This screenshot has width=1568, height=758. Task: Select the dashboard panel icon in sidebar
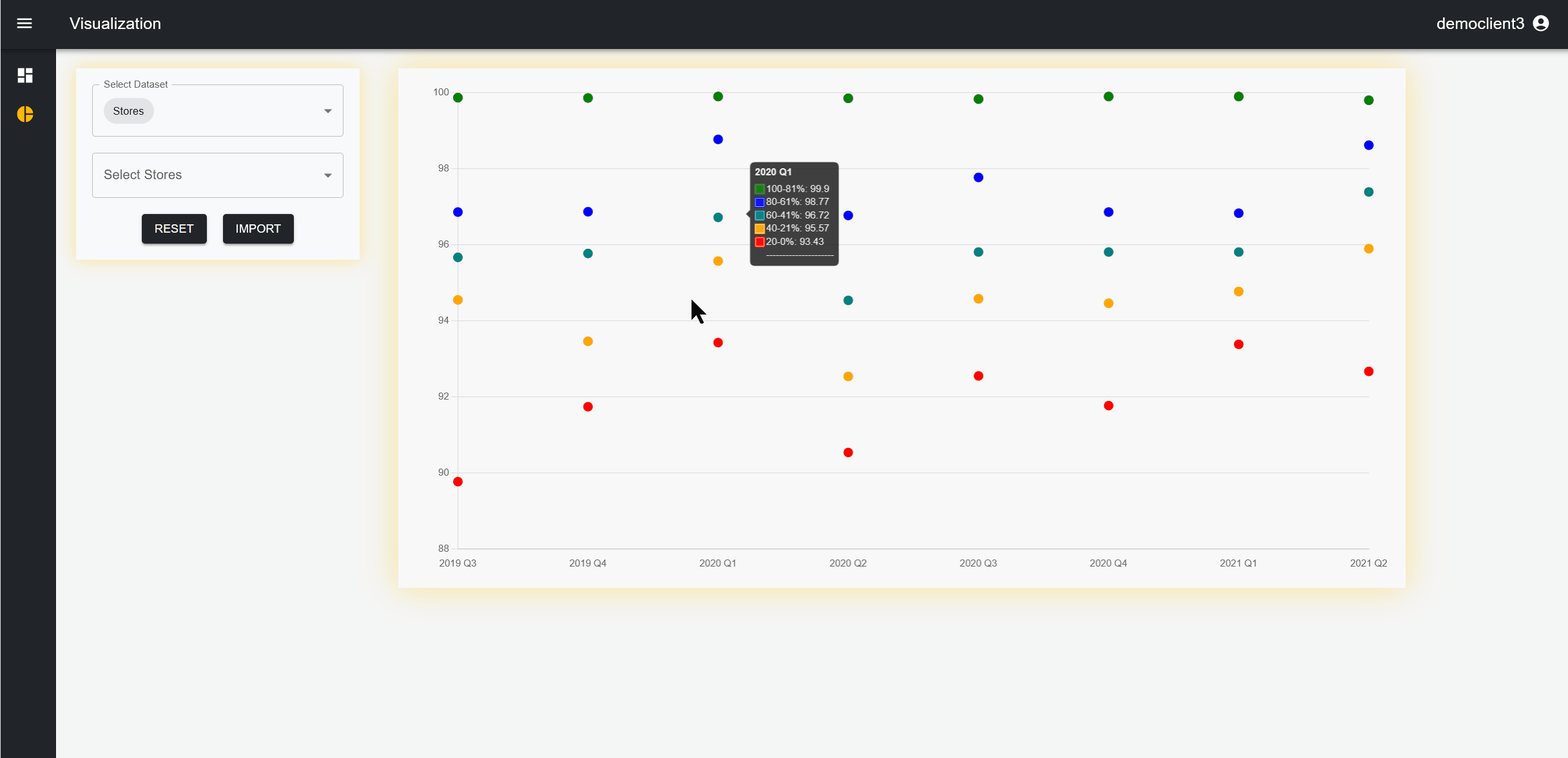tap(25, 75)
